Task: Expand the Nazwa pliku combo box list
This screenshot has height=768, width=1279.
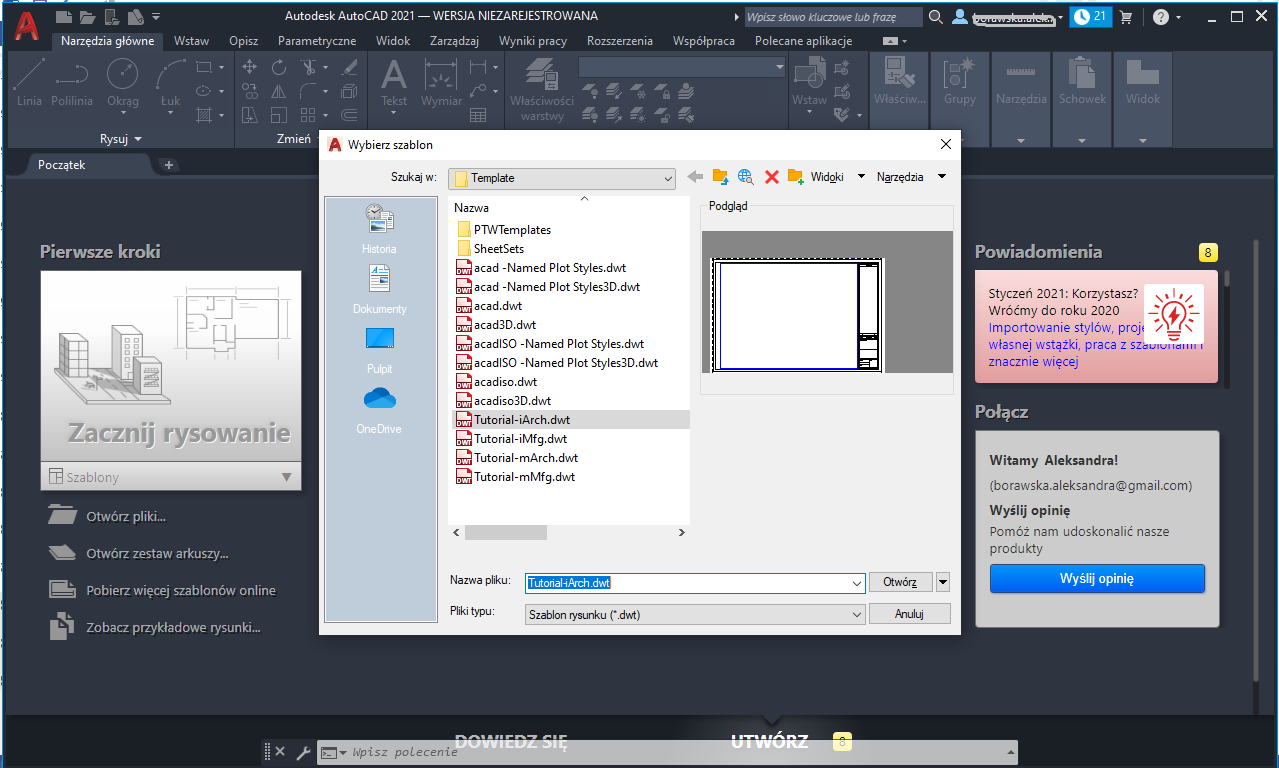Action: [x=857, y=583]
